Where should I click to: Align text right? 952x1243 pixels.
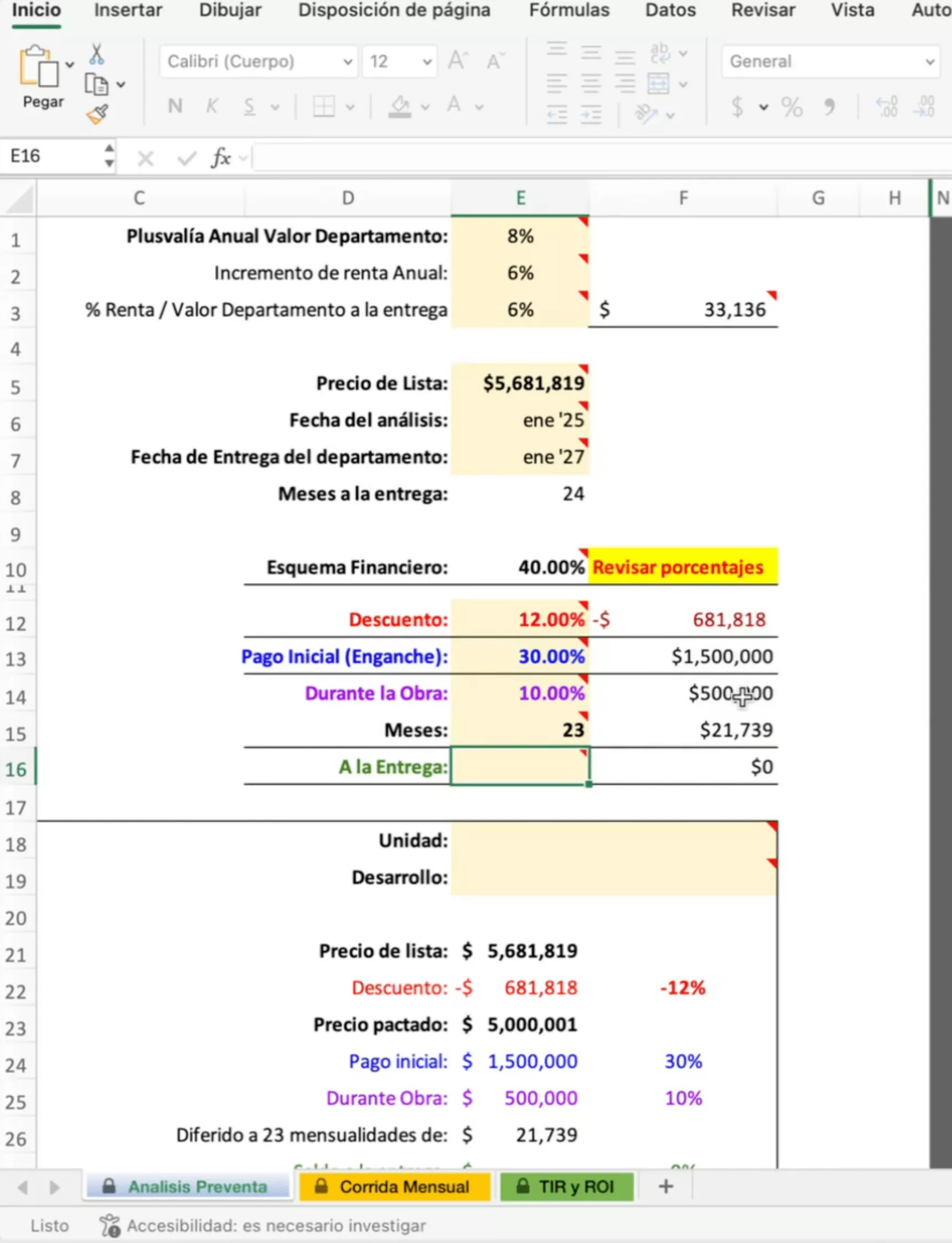pos(625,84)
